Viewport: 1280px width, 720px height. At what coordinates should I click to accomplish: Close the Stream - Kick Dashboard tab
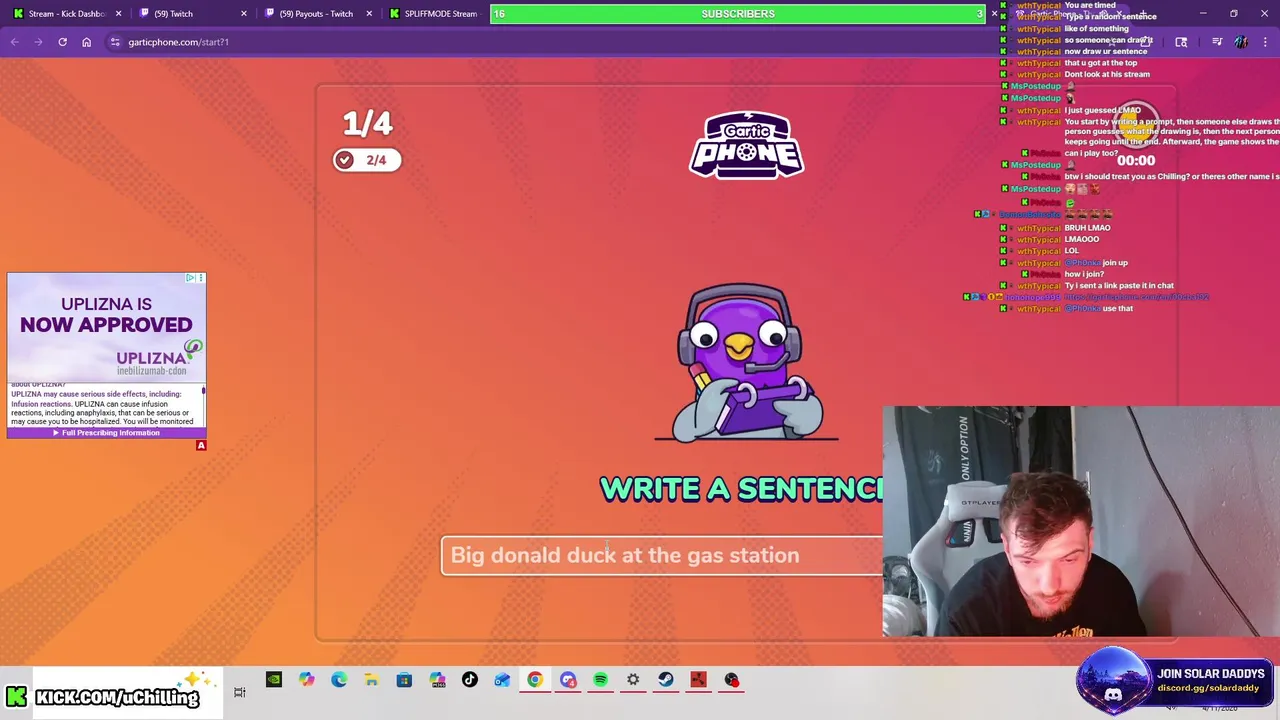[118, 14]
